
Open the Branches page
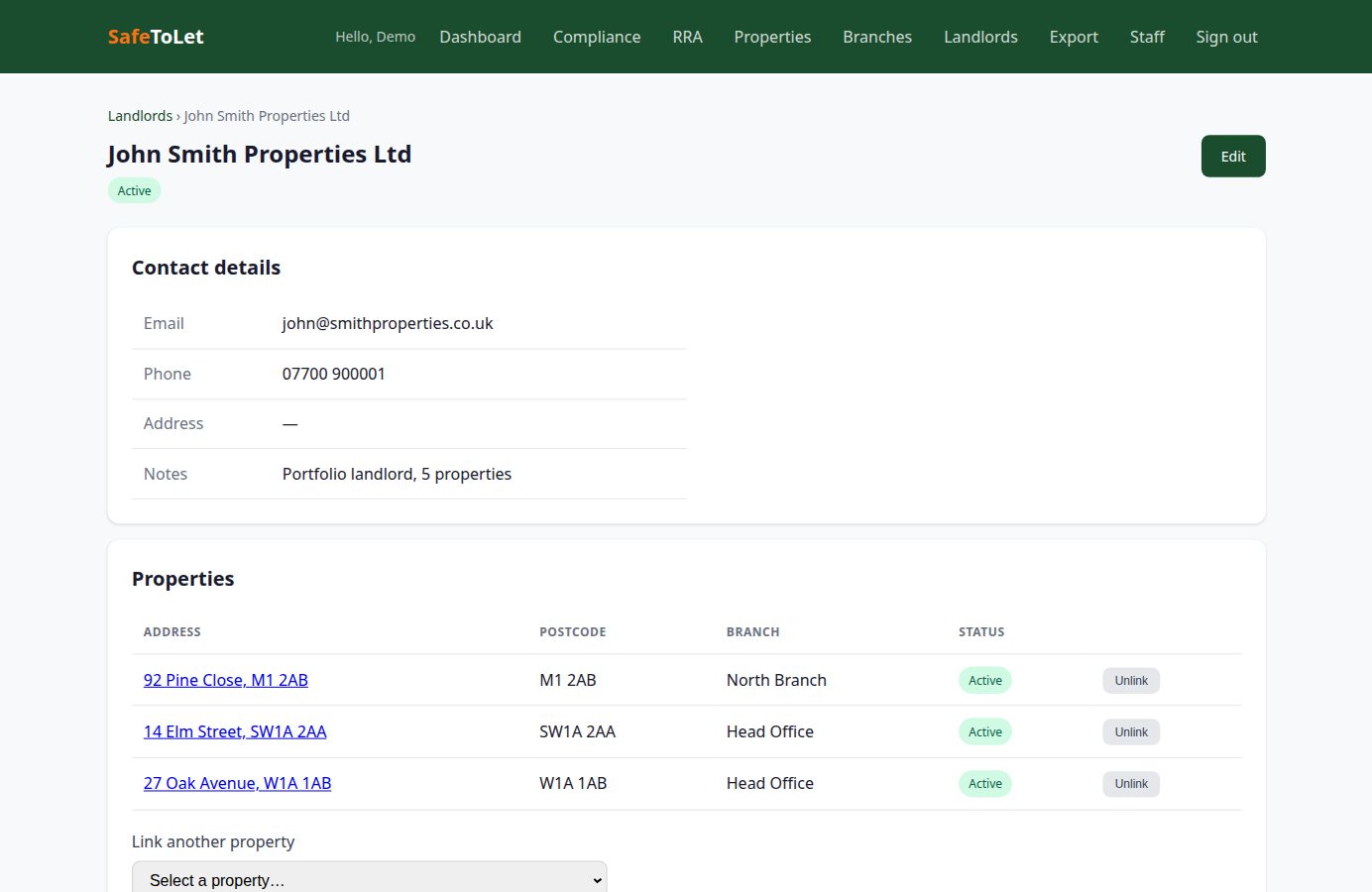pyautogui.click(x=877, y=37)
